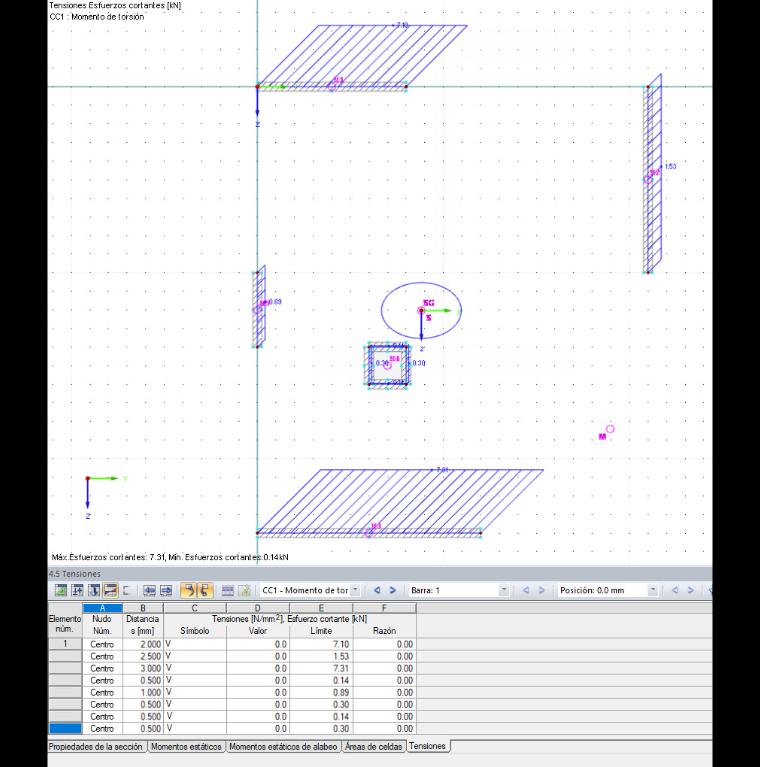The height and width of the screenshot is (767, 760).
Task: Click the CC1 : Momento de torsión label
Action: (97, 17)
